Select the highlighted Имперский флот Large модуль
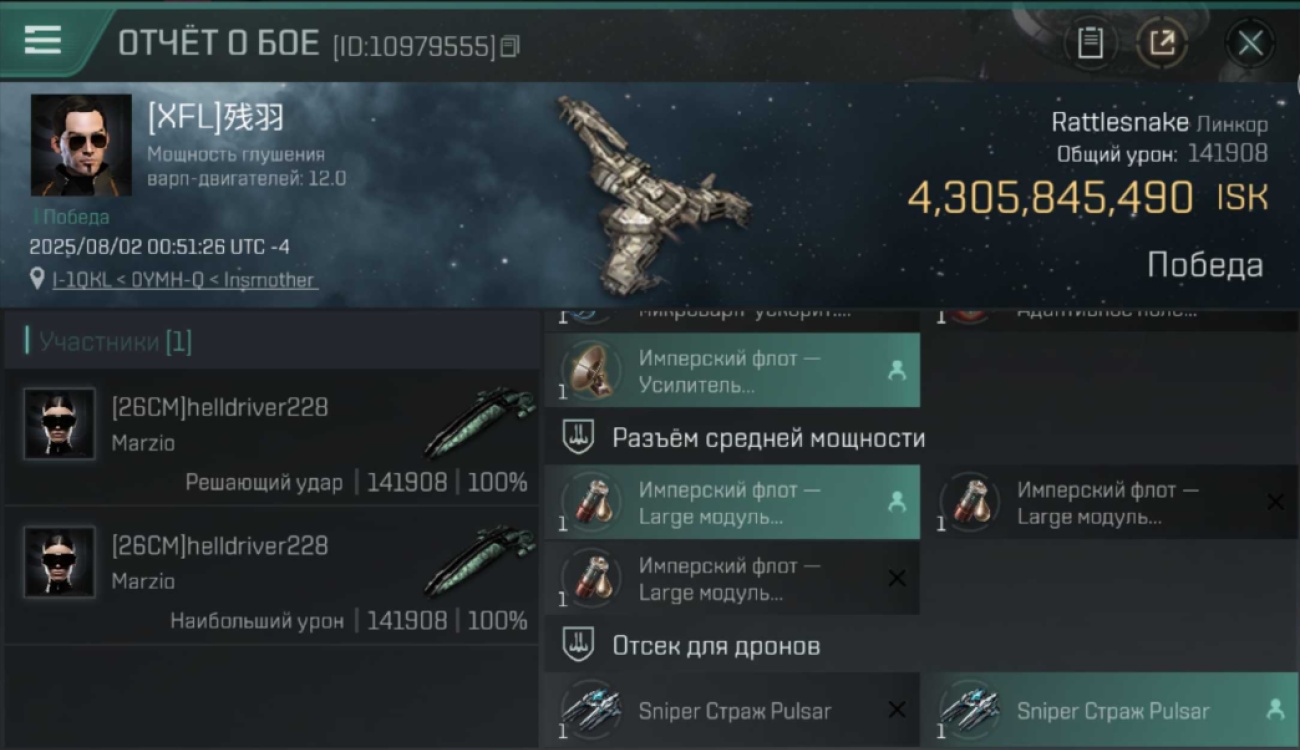 click(732, 503)
